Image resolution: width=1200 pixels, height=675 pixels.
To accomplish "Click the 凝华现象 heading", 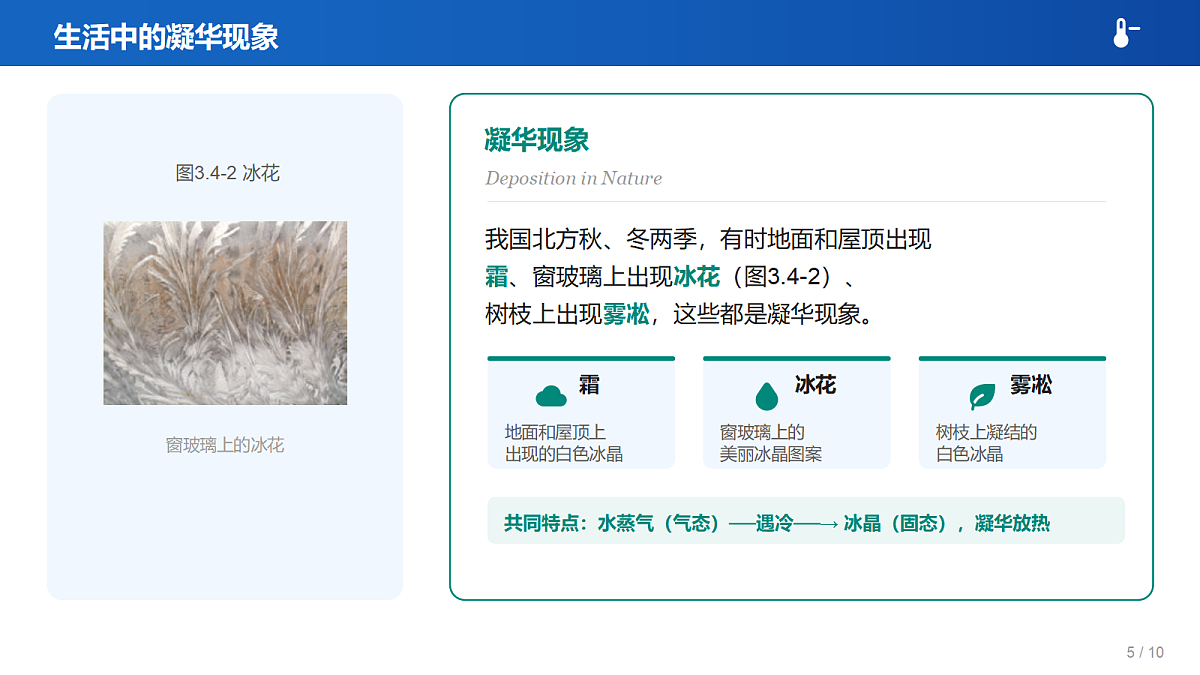I will (x=537, y=140).
